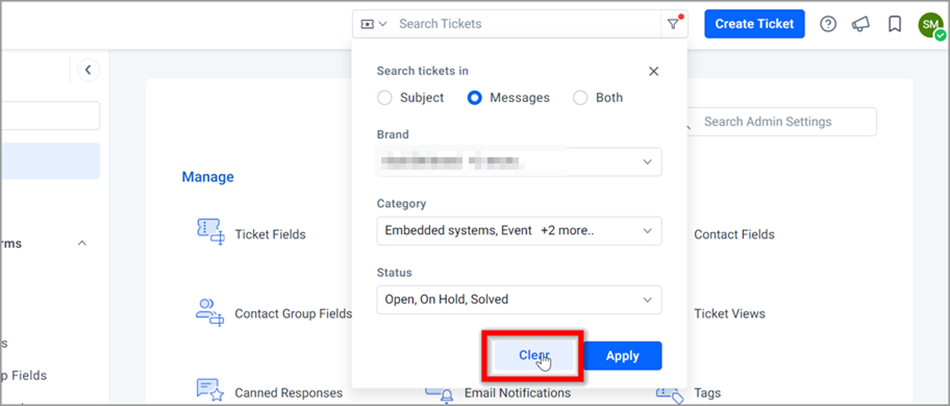Click the Create Ticket button
The image size is (950, 406).
click(754, 24)
